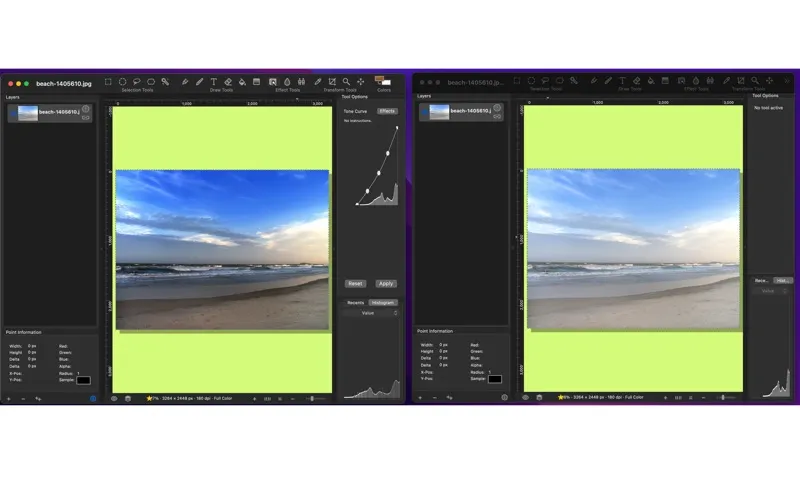The width and height of the screenshot is (800, 500).
Task: Switch to the Histogram tab in left window
Action: (x=383, y=303)
